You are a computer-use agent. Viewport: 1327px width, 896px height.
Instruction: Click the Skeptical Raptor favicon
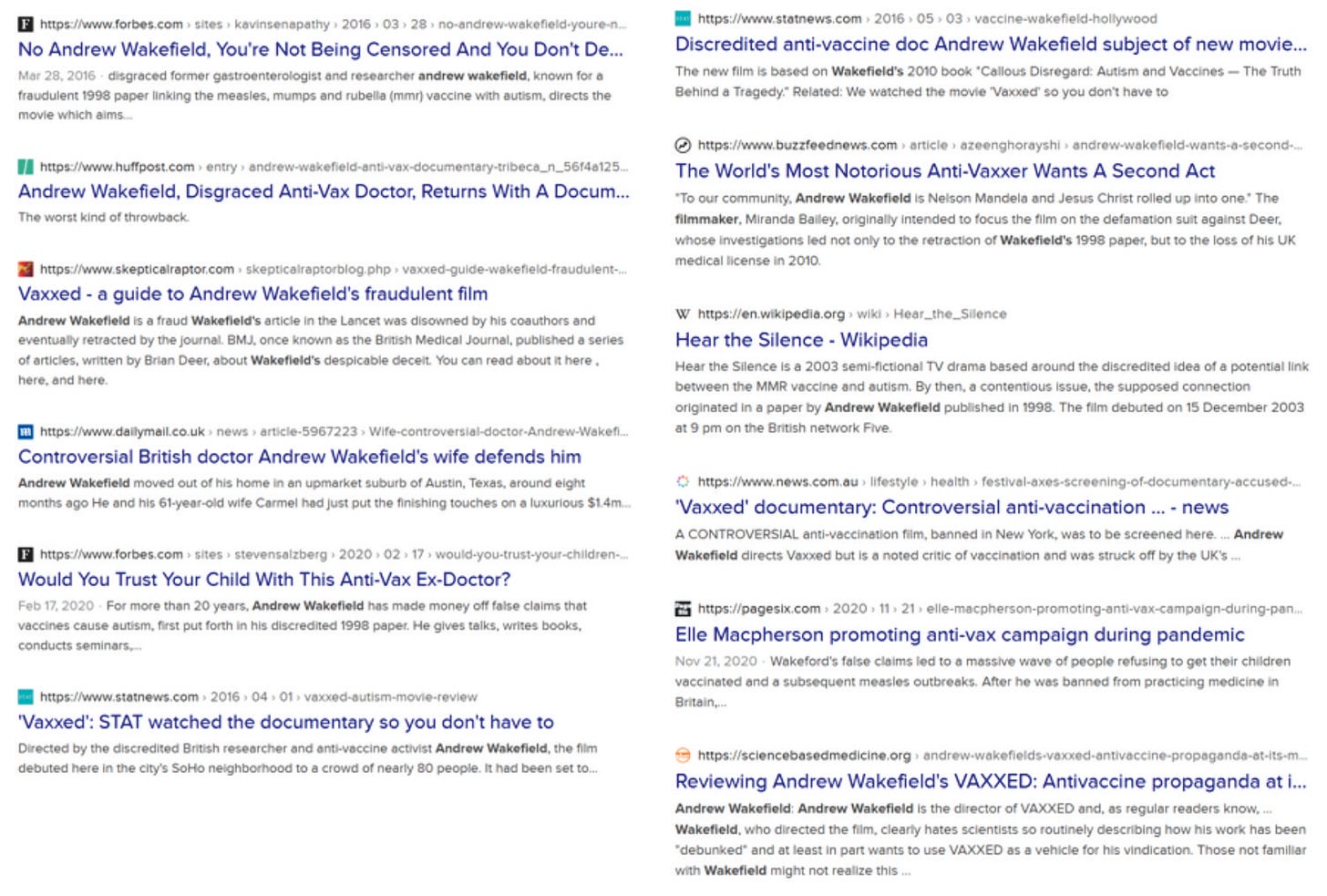pos(26,269)
